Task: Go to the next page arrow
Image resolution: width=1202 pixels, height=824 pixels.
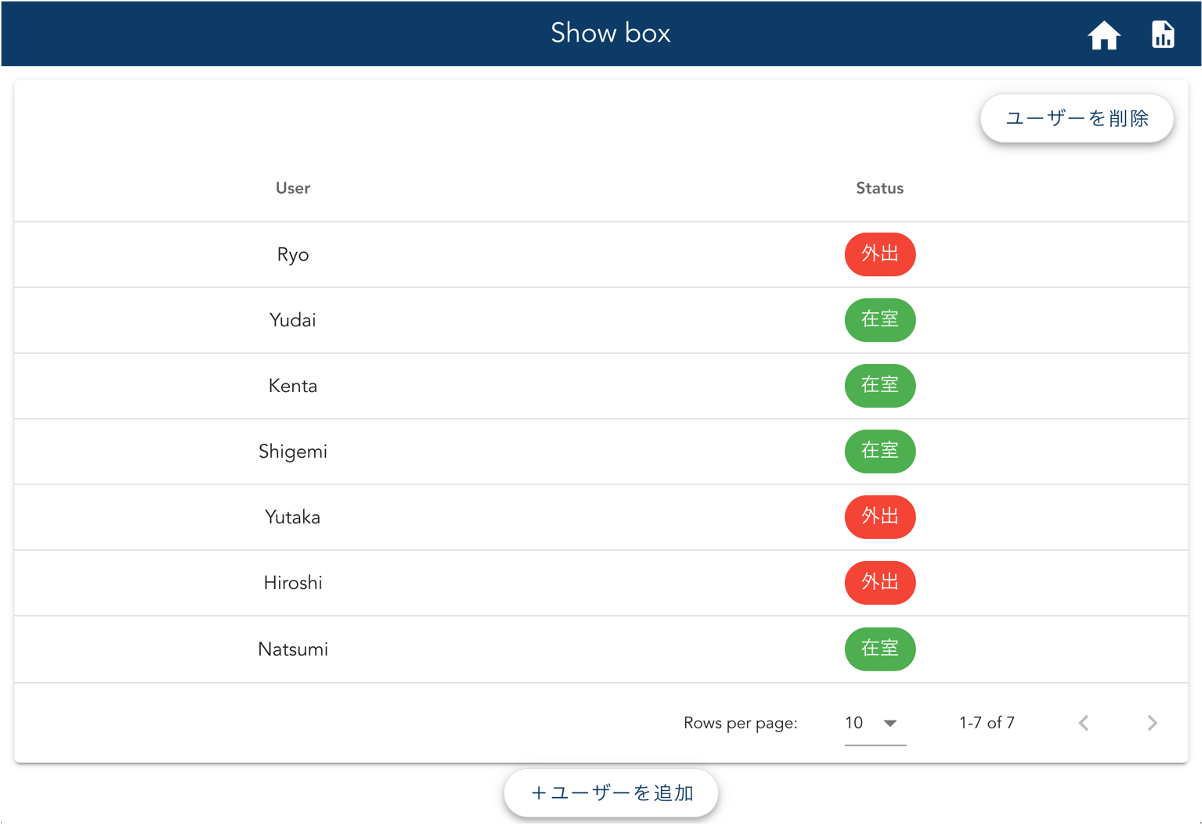Action: pos(1152,723)
